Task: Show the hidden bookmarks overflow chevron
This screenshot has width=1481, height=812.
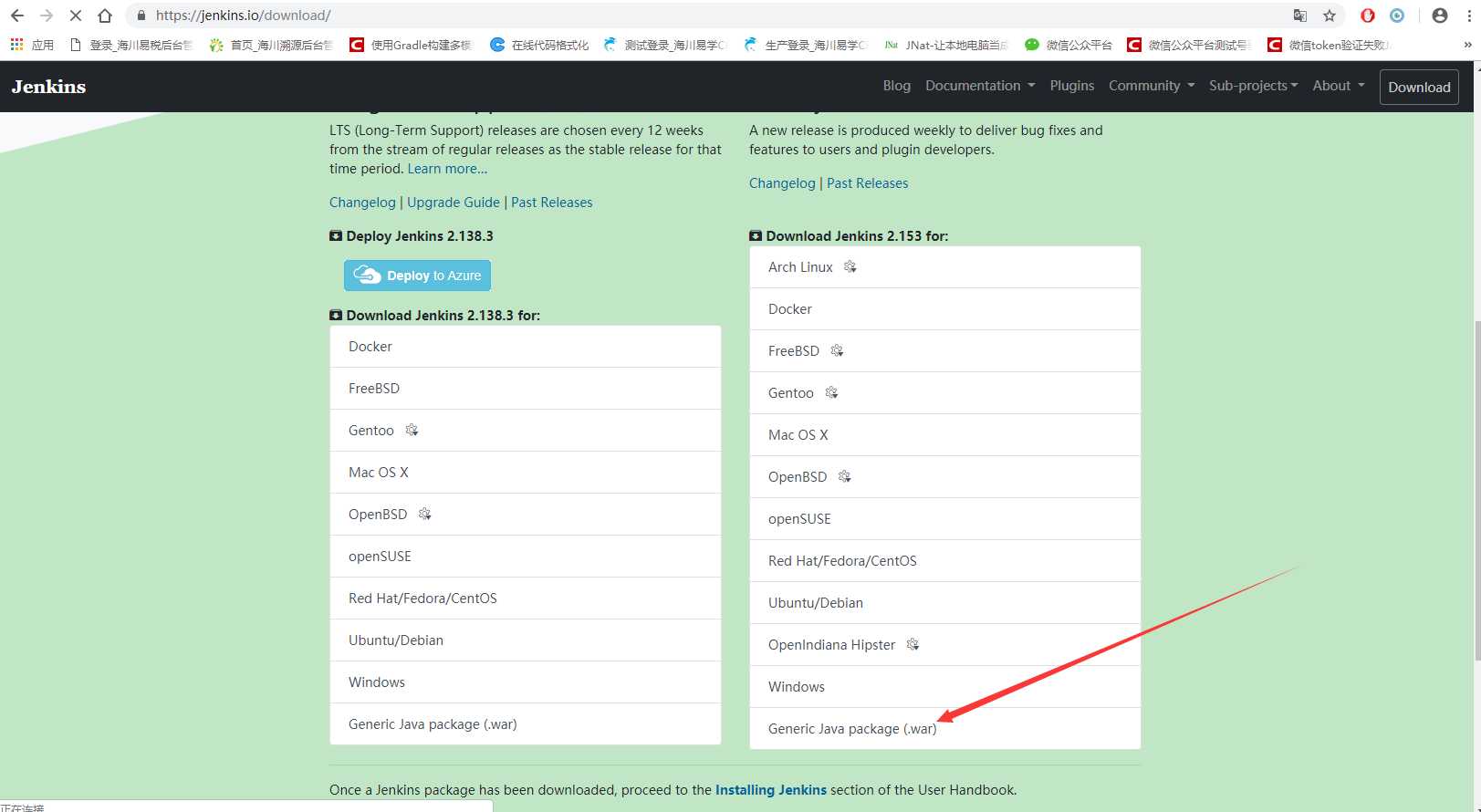Action: click(1467, 45)
